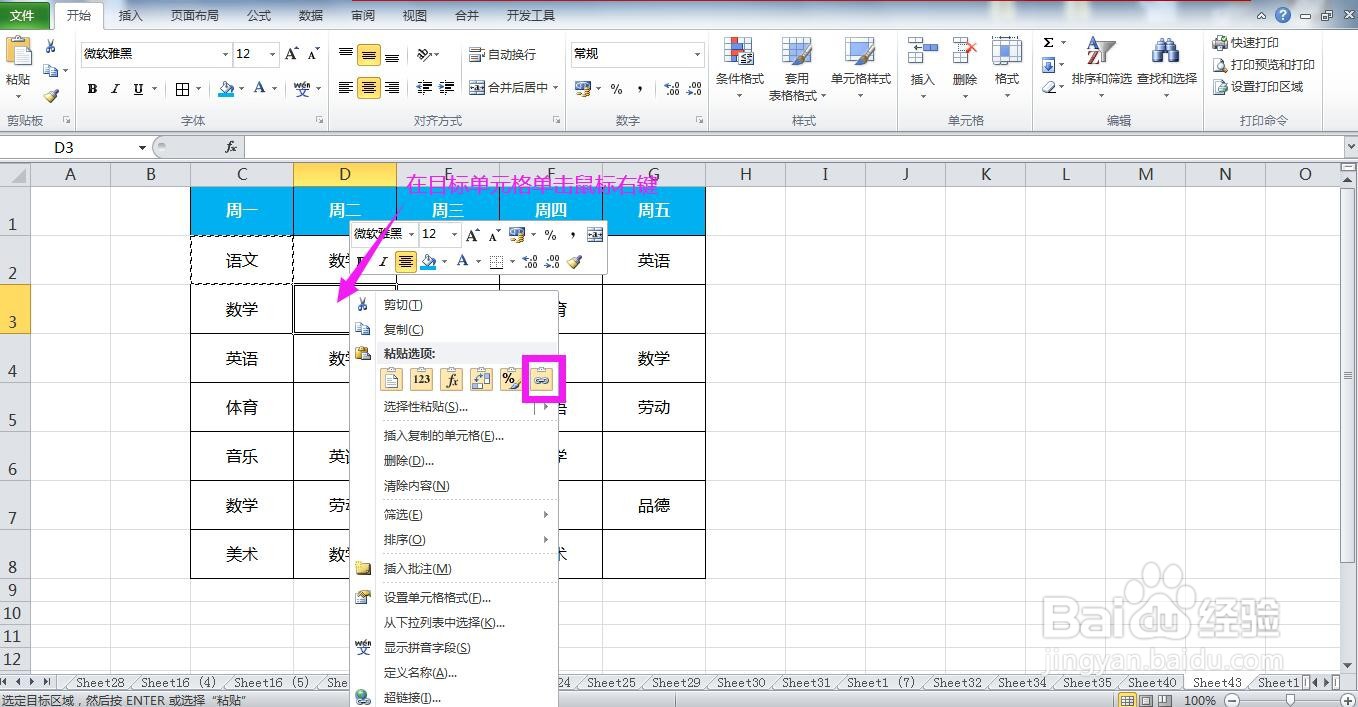Click the Paste Link option icon

tap(541, 380)
